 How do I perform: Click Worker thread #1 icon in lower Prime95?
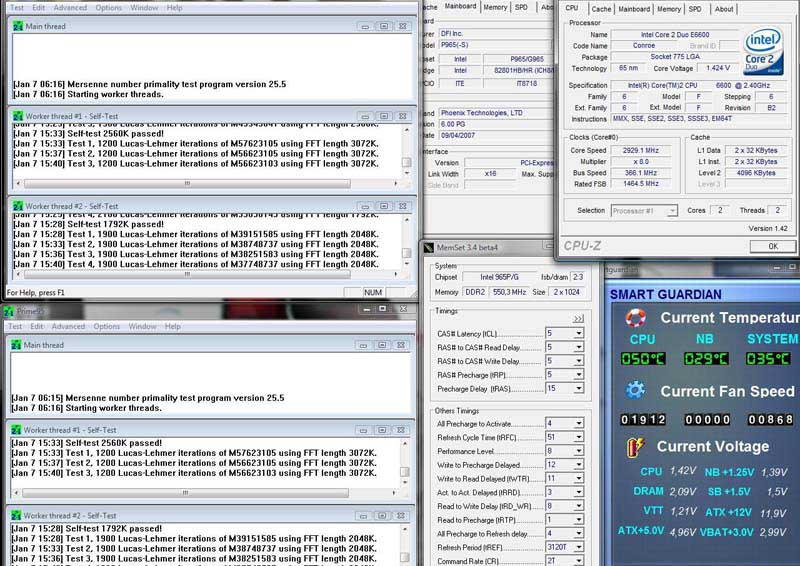pyautogui.click(x=16, y=430)
